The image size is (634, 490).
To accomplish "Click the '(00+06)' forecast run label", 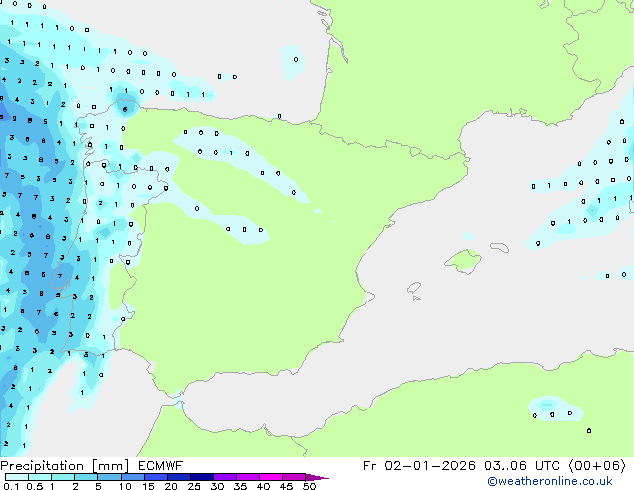I will click(x=597, y=466).
